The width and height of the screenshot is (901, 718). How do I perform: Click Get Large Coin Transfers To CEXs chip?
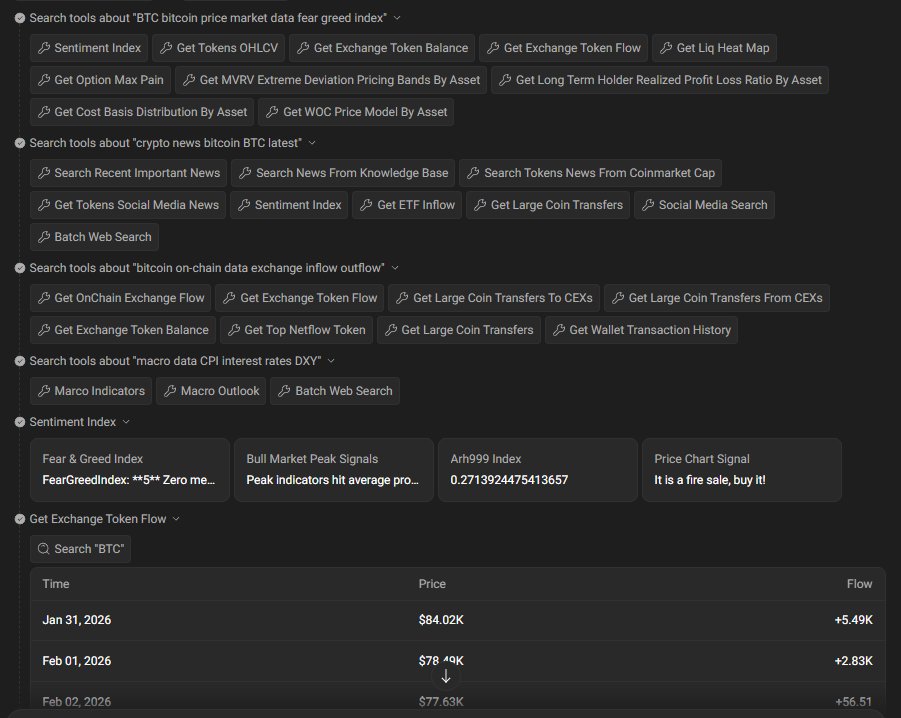coord(494,298)
